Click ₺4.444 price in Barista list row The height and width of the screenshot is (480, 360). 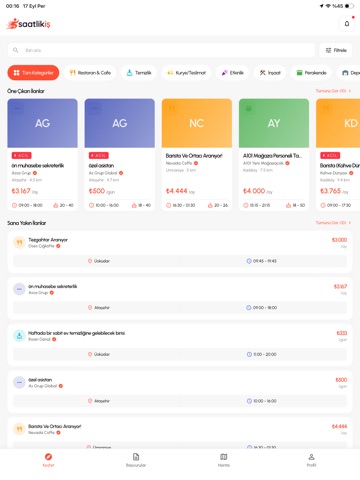click(x=339, y=426)
